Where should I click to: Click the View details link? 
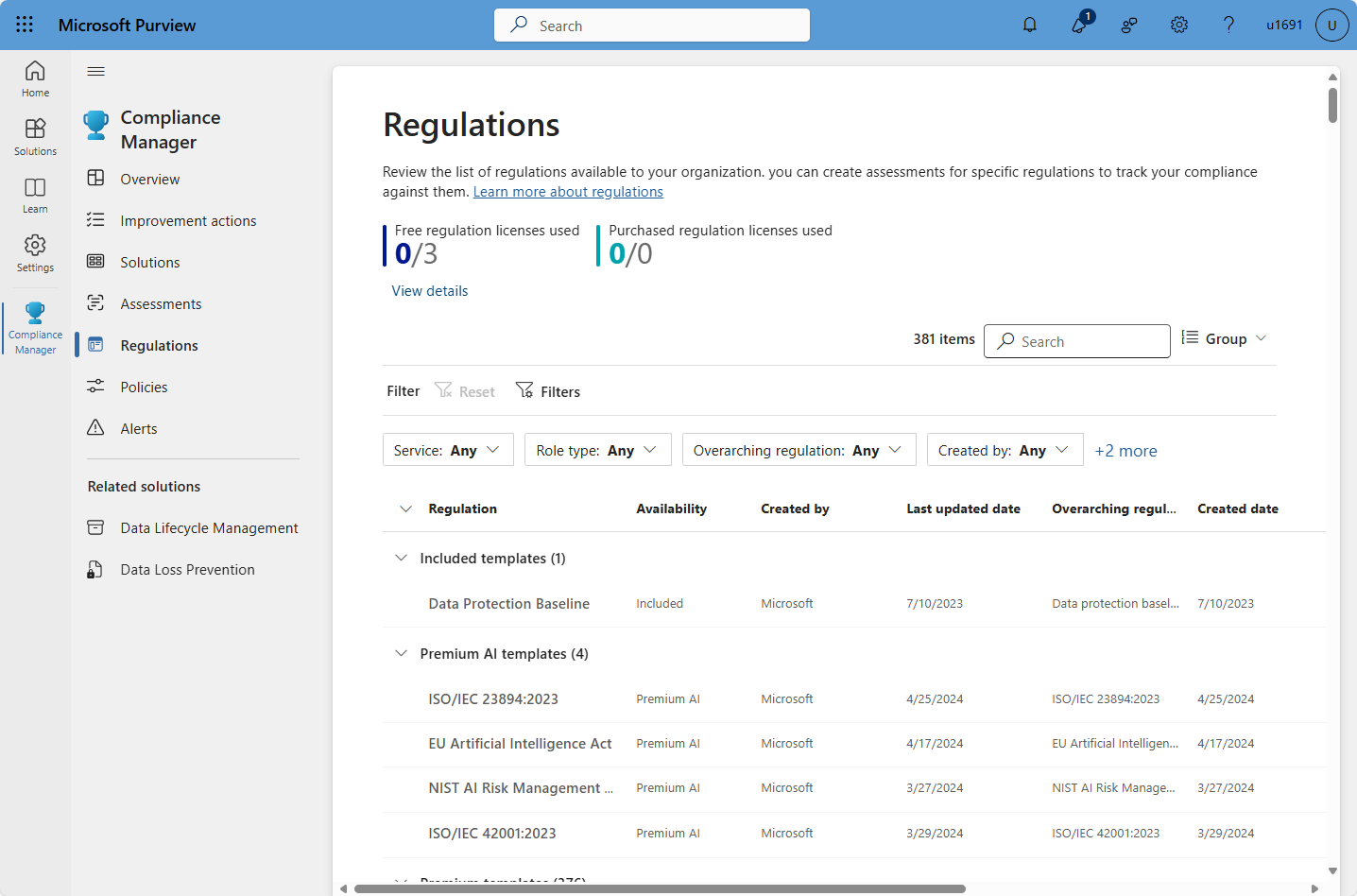pos(429,290)
